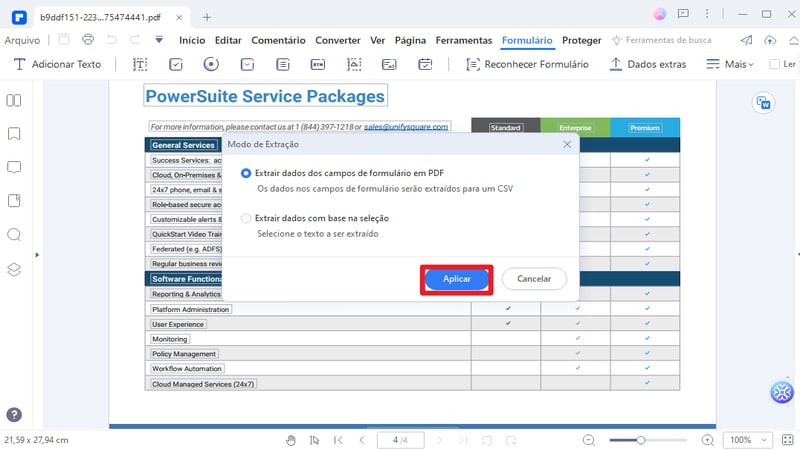Select the signature field form tool
Screen dimensions: 800x450
tap(389, 64)
